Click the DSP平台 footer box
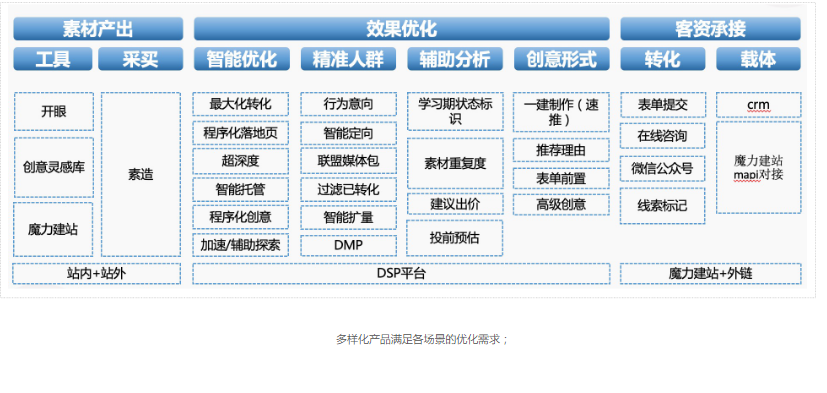The image size is (827, 393). point(401,274)
